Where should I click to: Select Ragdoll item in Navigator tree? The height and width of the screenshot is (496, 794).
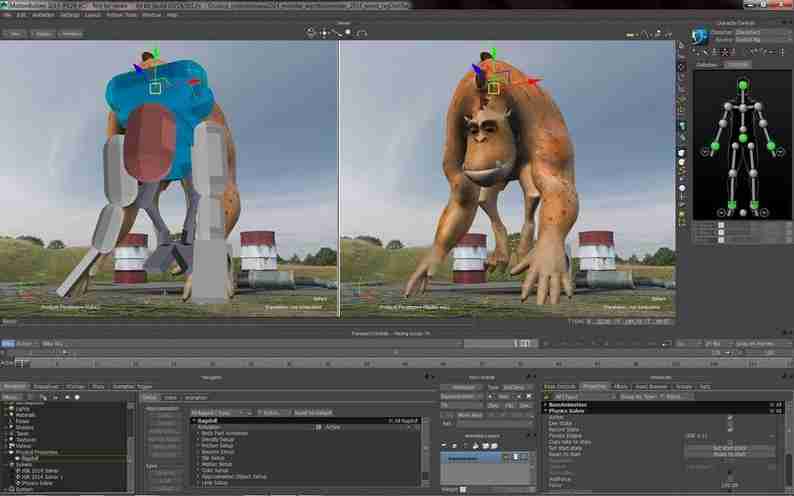30,458
